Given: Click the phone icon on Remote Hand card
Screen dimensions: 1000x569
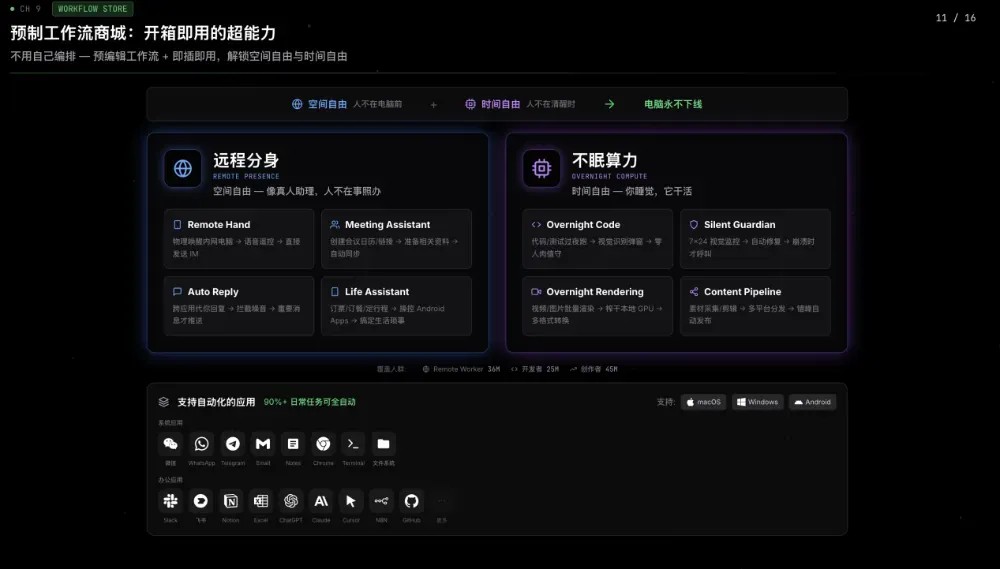Looking at the screenshot, I should tap(177, 225).
